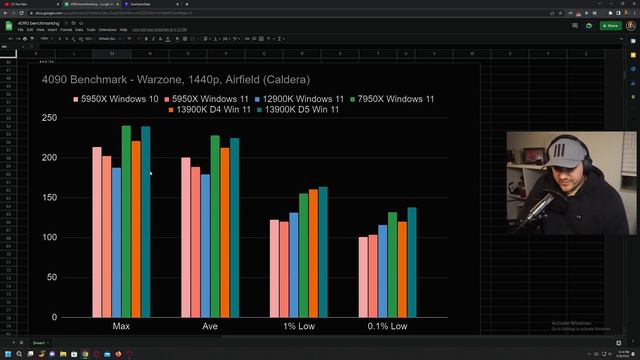Image resolution: width=640 pixels, height=360 pixels.
Task: Open the Windows Start menu
Action: click(x=8, y=354)
